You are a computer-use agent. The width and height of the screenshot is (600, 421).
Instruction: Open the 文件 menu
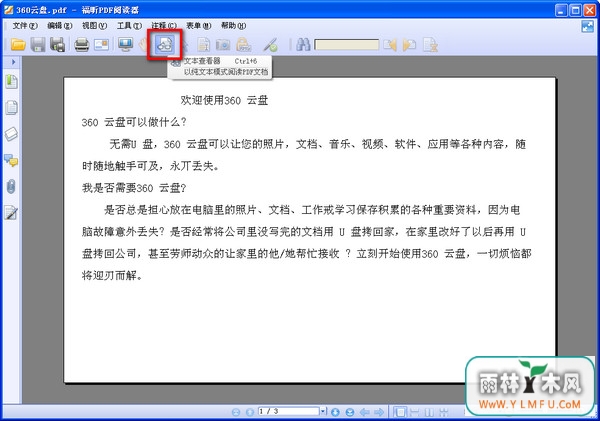pyautogui.click(x=25, y=26)
